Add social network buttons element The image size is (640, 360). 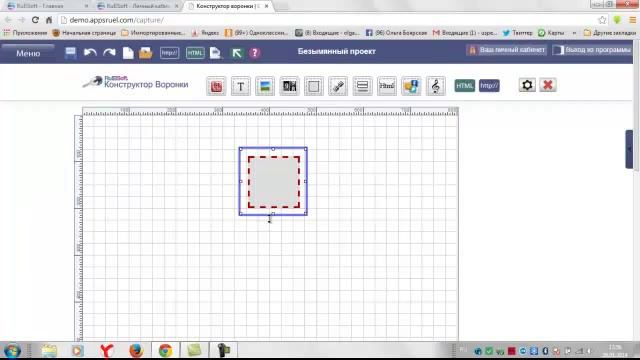(411, 86)
